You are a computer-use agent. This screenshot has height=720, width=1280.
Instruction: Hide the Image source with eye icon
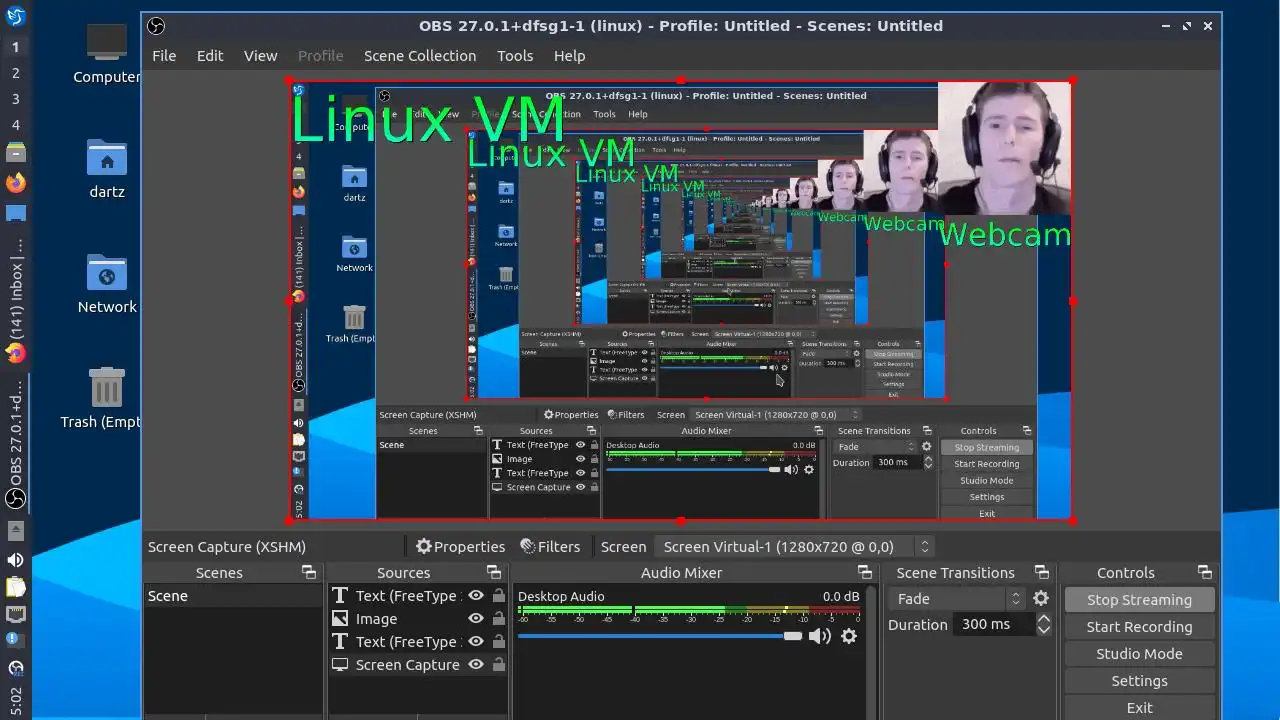476,618
